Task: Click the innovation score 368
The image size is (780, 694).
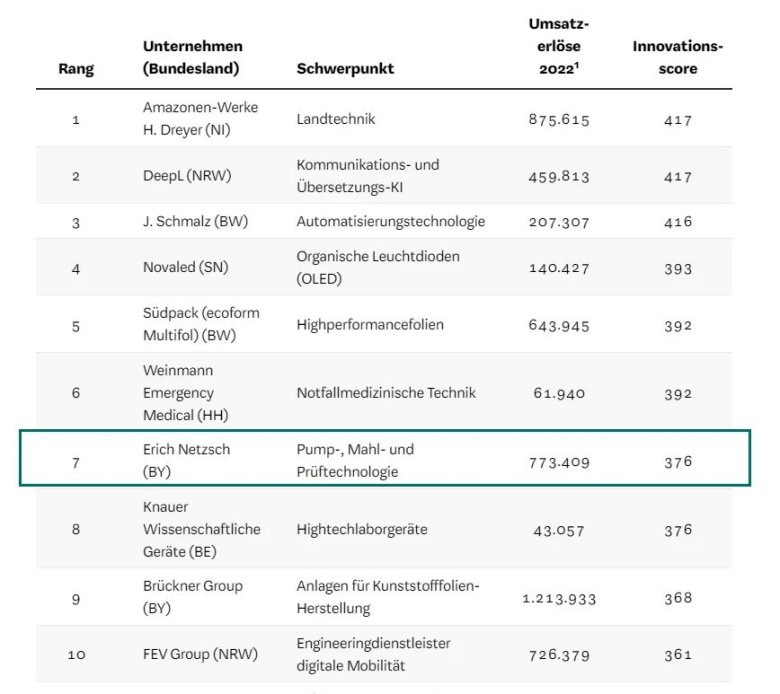Action: [677, 598]
